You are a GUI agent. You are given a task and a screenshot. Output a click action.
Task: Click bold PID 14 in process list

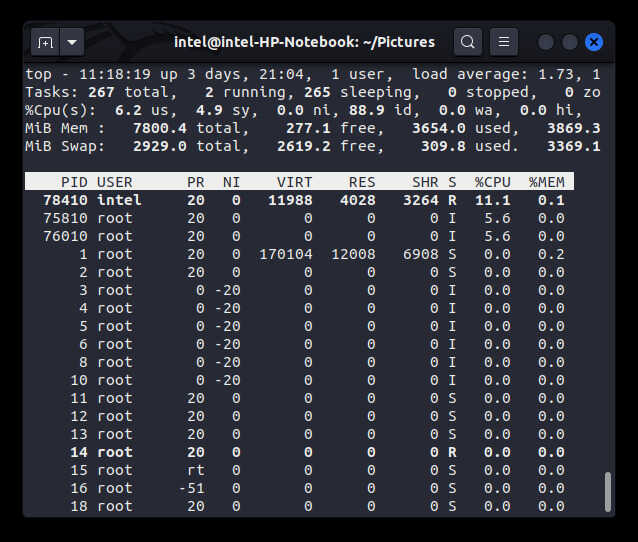(x=79, y=452)
